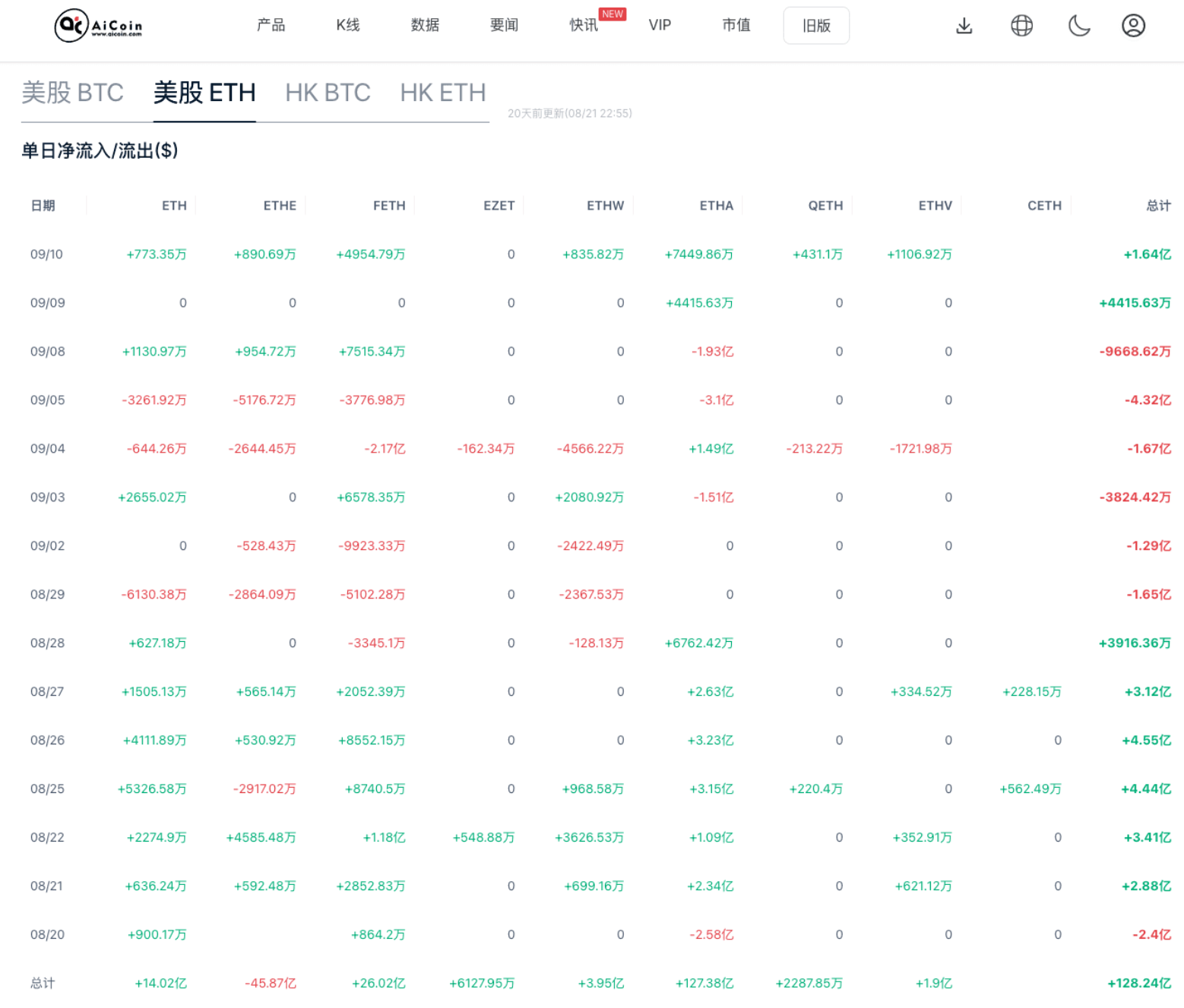Open the user account icon
Screen dimensions: 1184x1008
(x=1133, y=26)
